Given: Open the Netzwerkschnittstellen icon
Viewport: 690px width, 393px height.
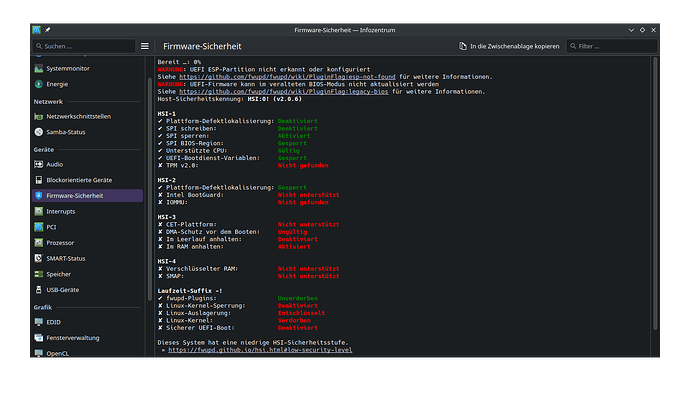Looking at the screenshot, I should 39,117.
